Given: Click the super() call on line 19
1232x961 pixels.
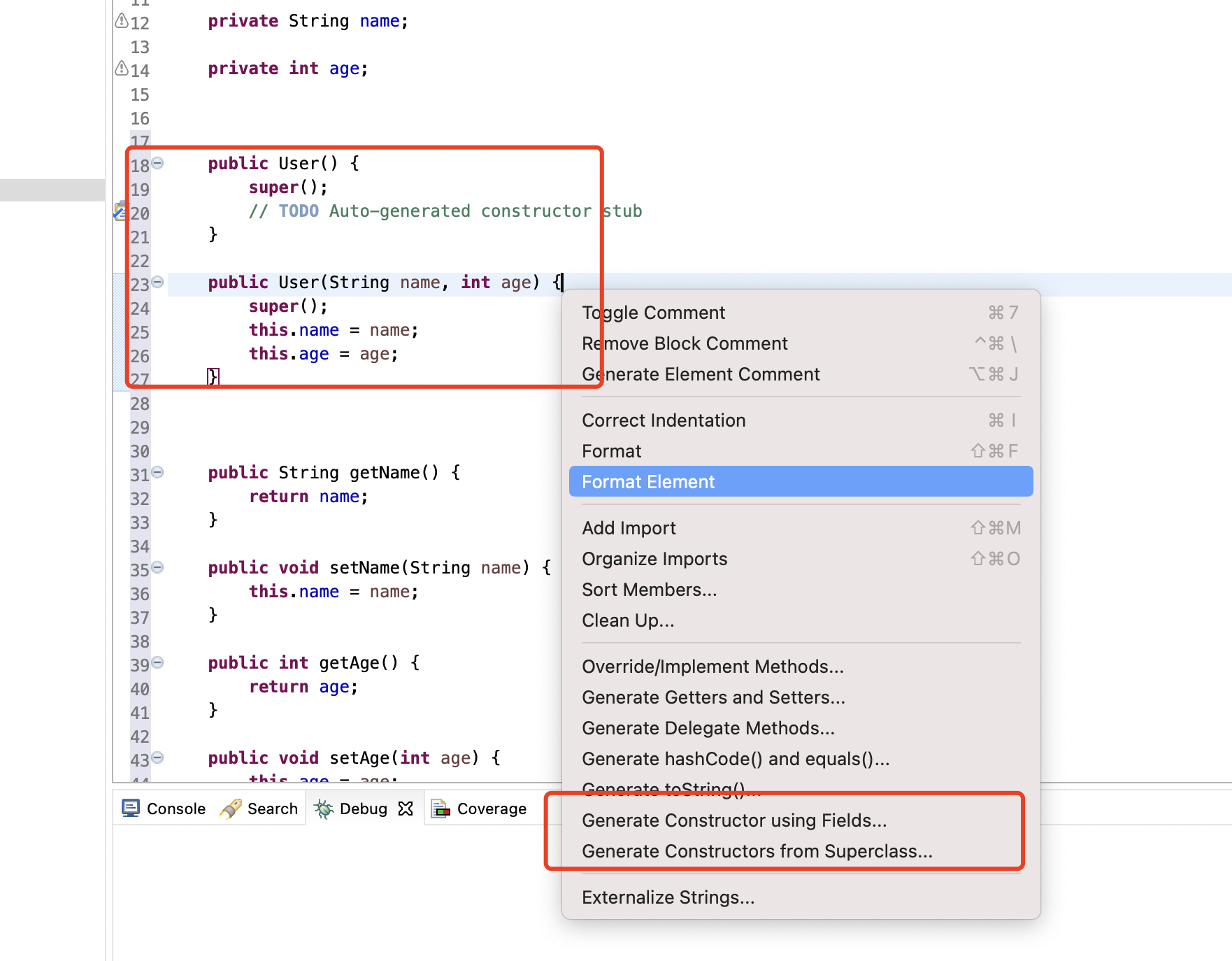Looking at the screenshot, I should click(288, 187).
